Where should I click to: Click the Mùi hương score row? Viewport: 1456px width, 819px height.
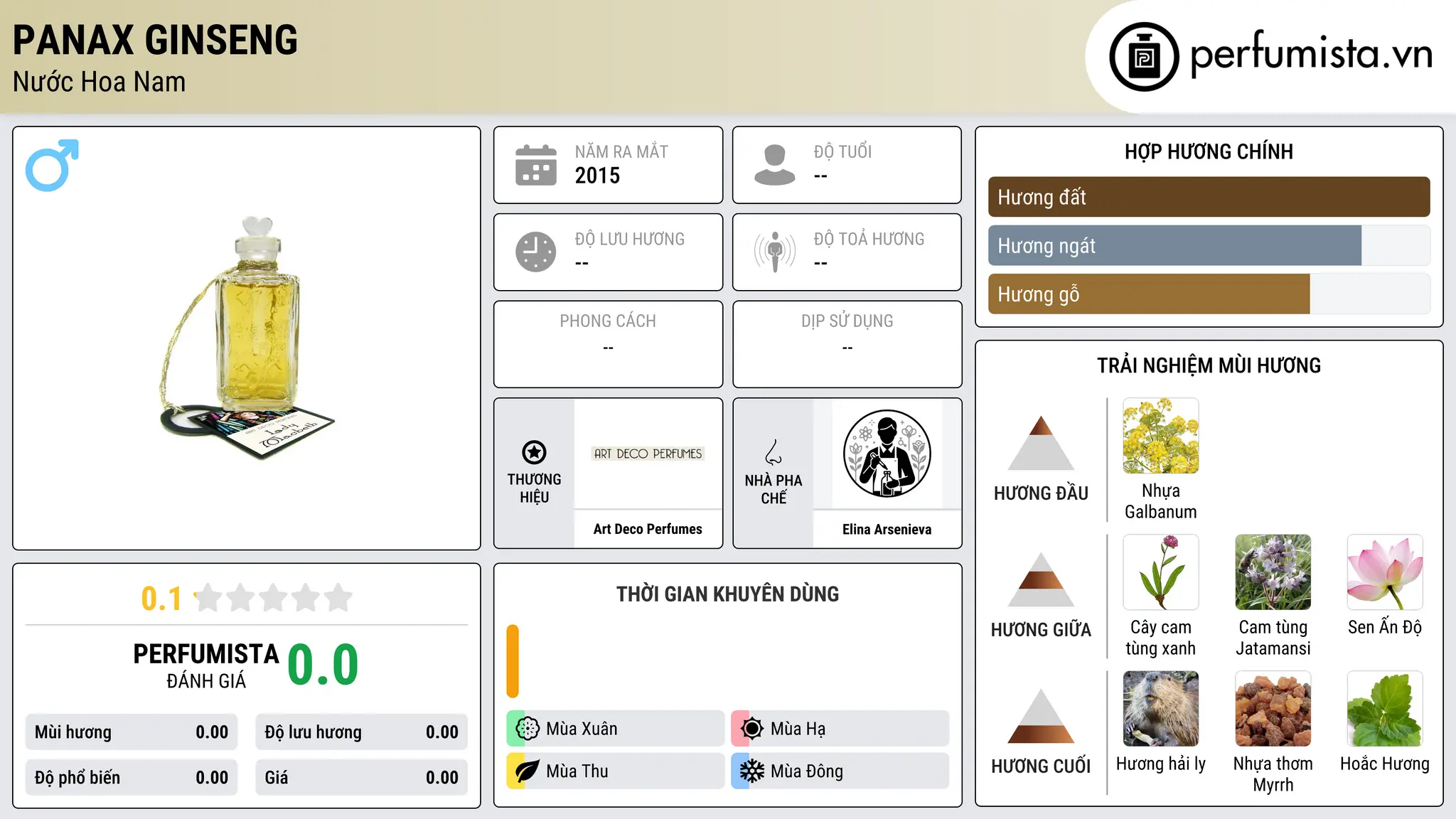pos(132,732)
